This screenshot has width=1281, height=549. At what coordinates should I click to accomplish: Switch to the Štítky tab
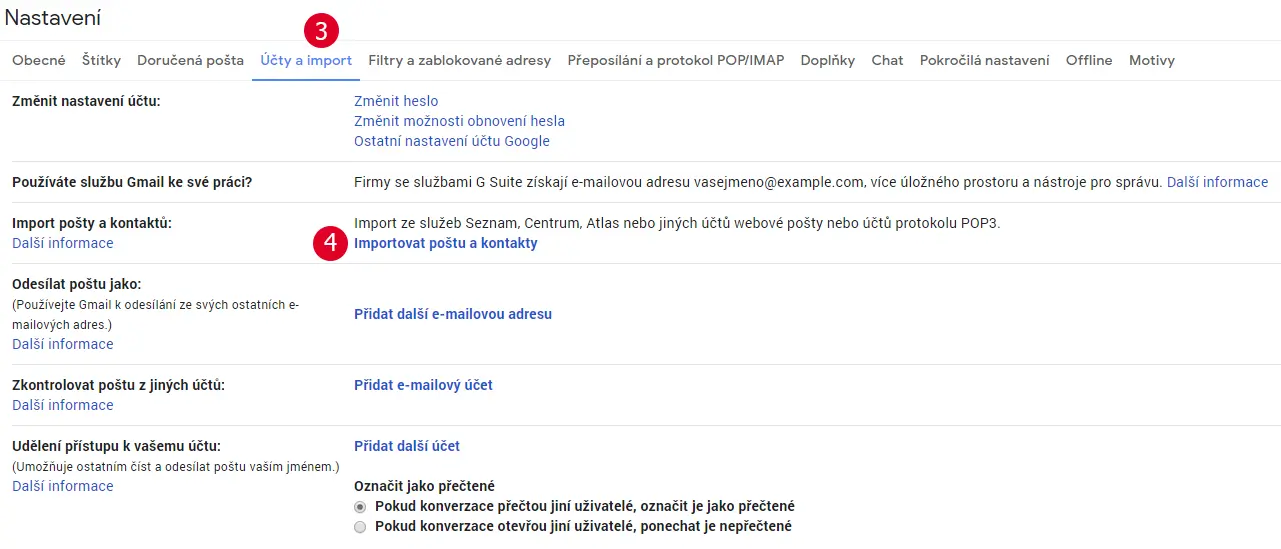tap(101, 60)
